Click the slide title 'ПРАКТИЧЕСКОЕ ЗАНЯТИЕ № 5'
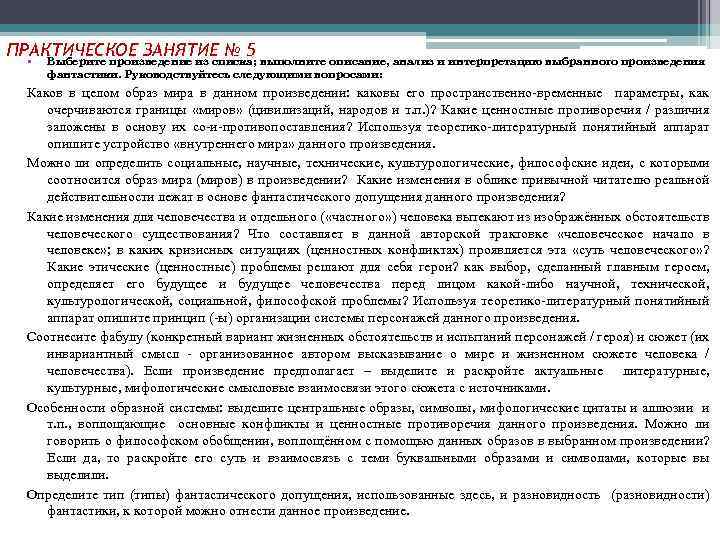720x540 pixels. coord(131,49)
